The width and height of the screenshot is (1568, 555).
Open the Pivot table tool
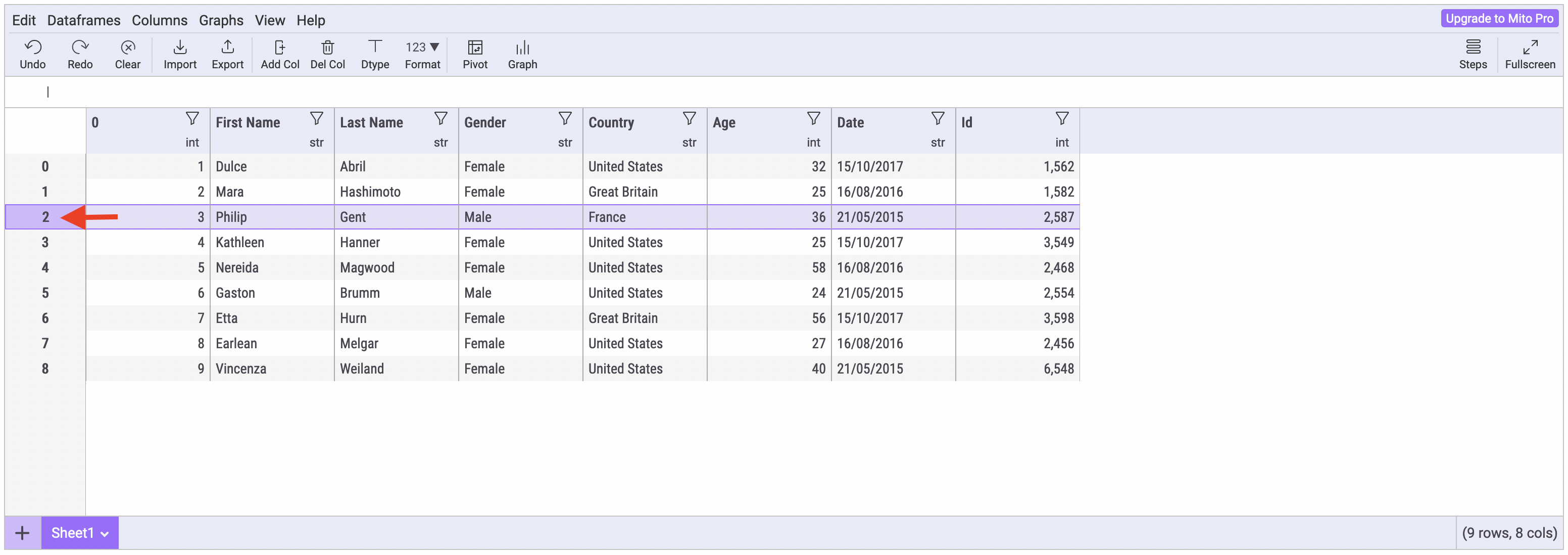click(x=475, y=55)
